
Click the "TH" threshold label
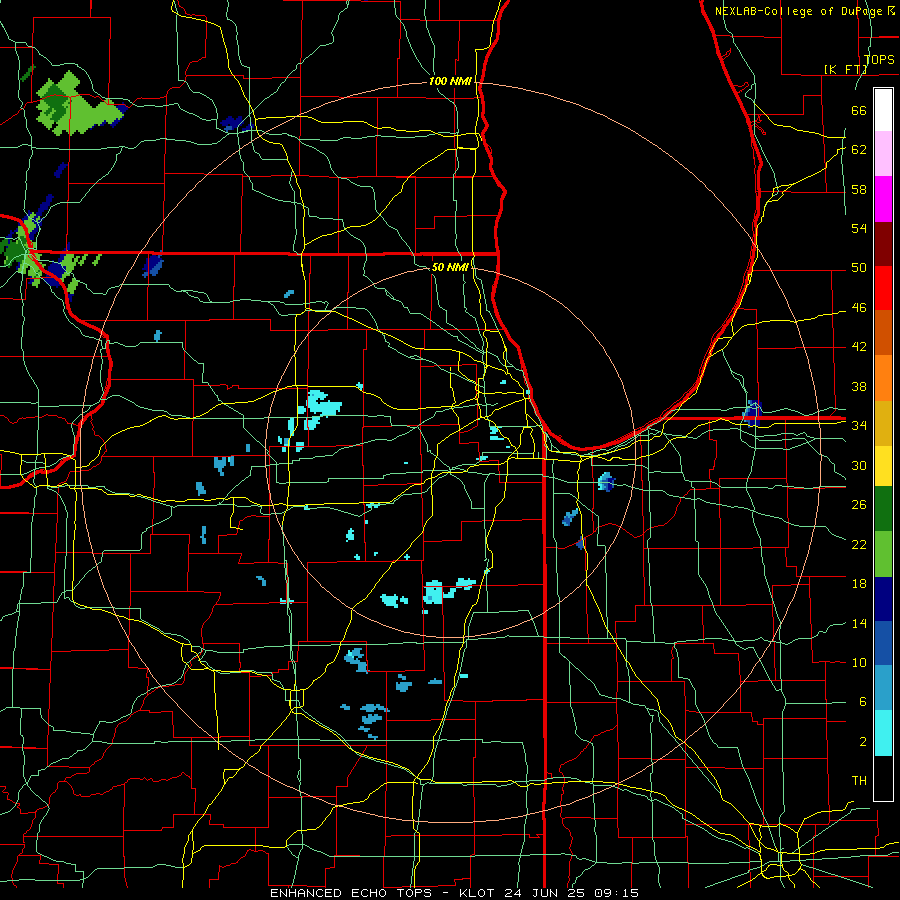pyautogui.click(x=859, y=781)
